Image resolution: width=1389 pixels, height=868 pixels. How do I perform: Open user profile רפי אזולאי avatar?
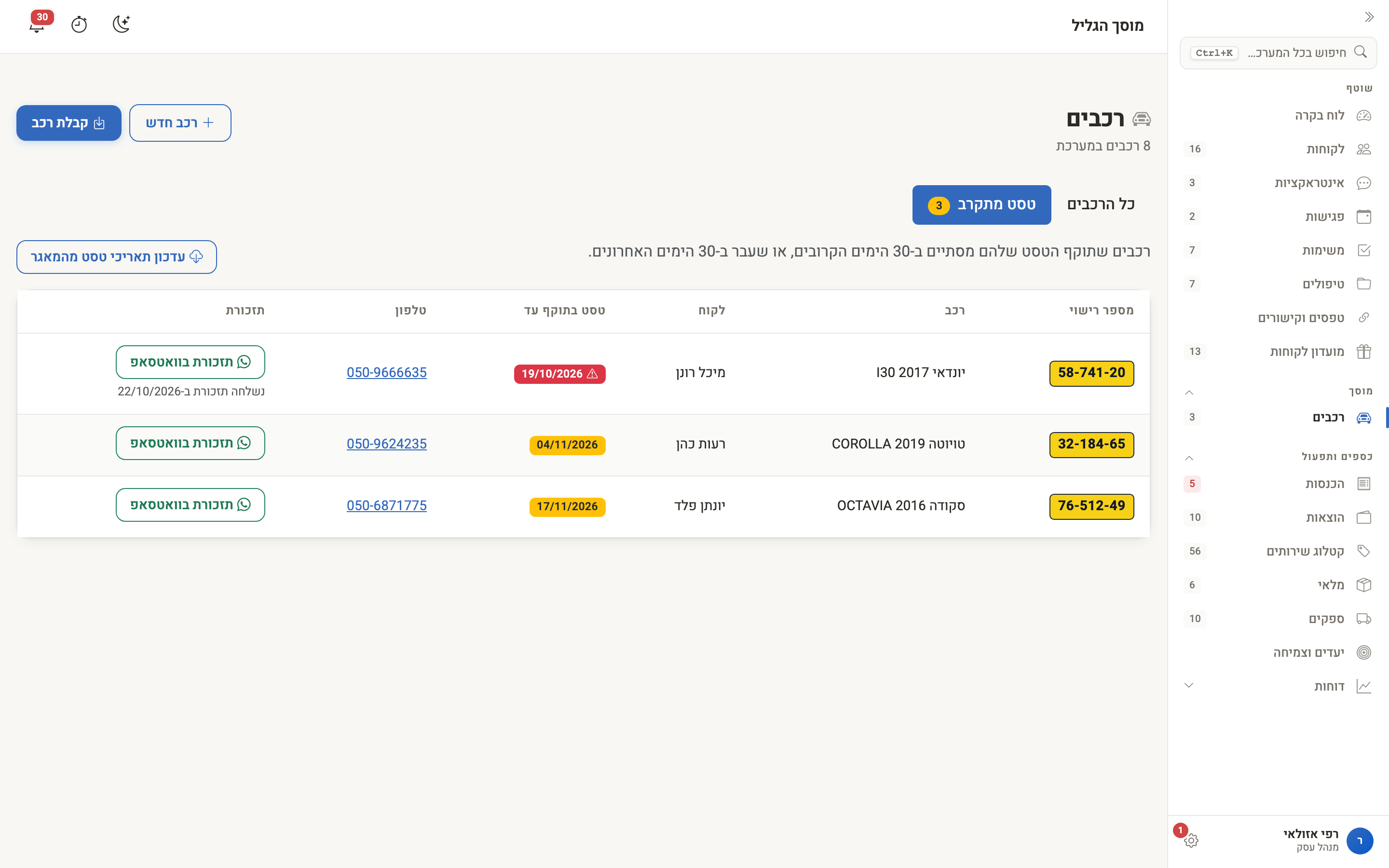click(x=1360, y=841)
